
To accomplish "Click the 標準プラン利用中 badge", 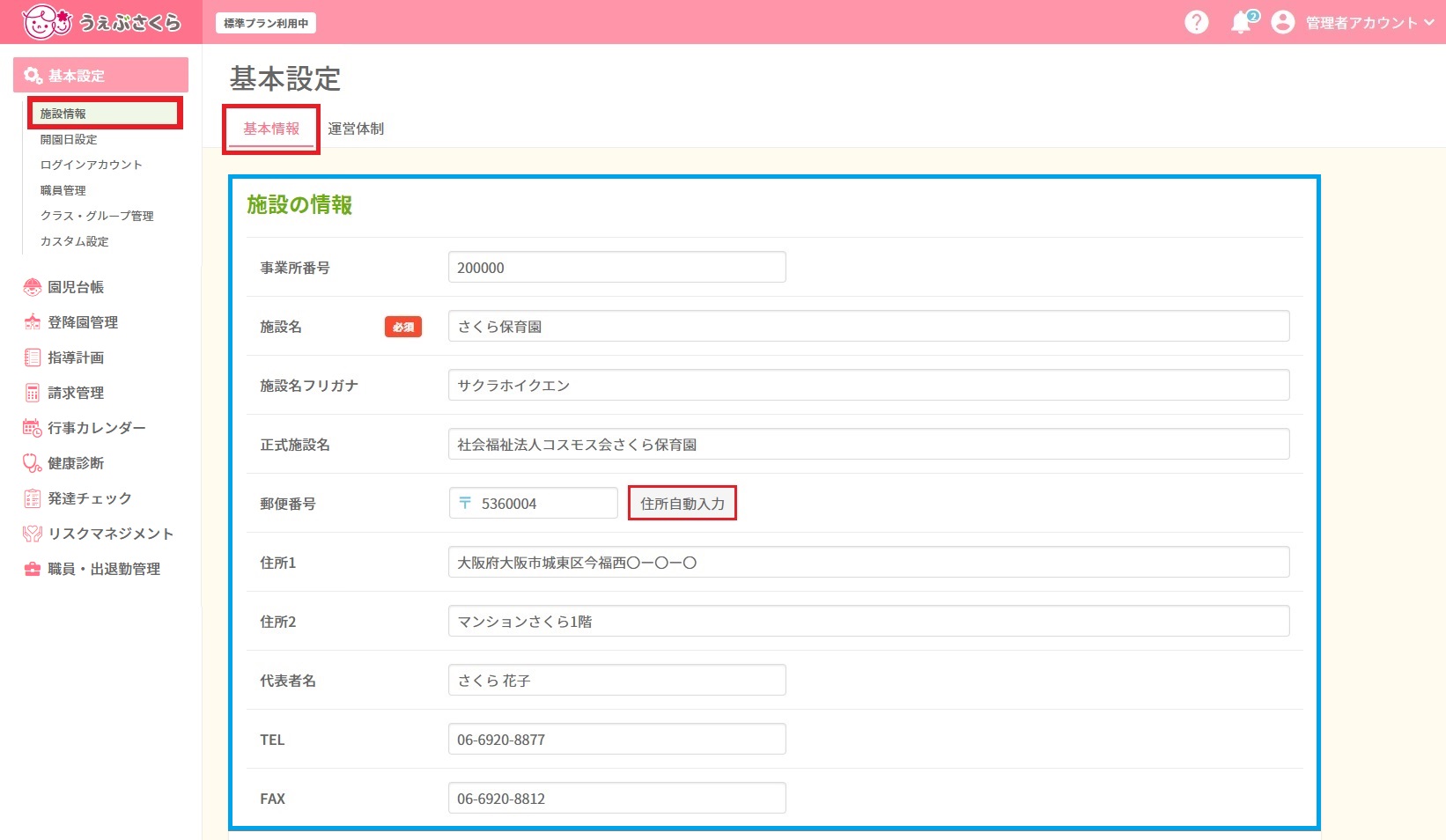I will 266,23.
